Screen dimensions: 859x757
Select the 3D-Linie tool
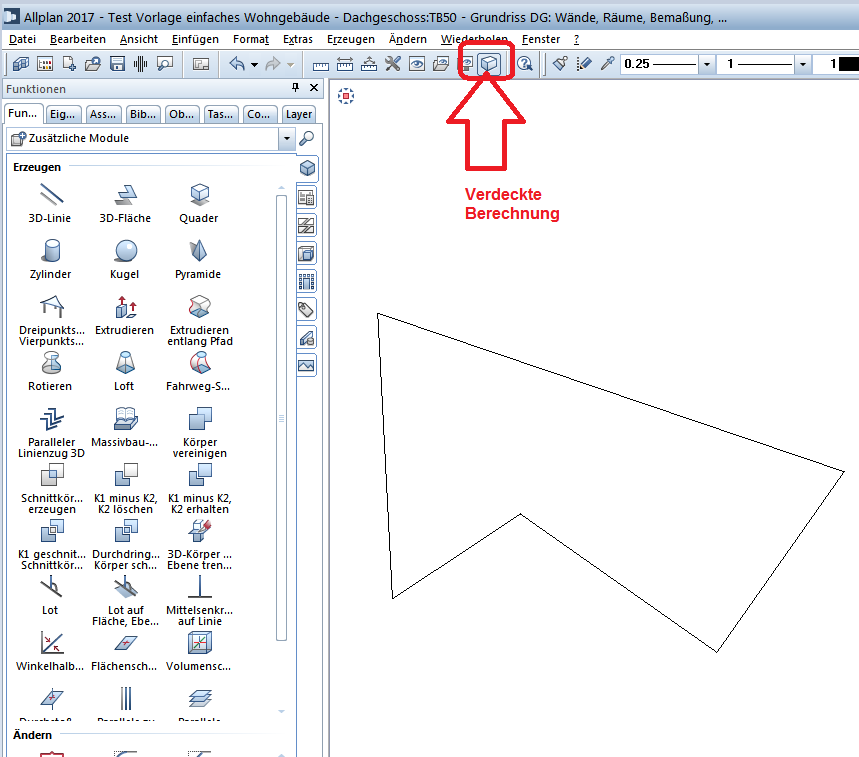coord(45,194)
